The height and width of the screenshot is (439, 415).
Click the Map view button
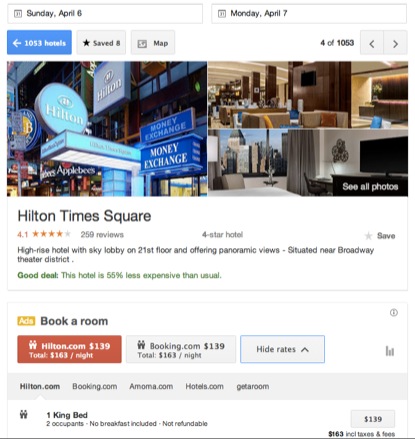click(x=153, y=43)
